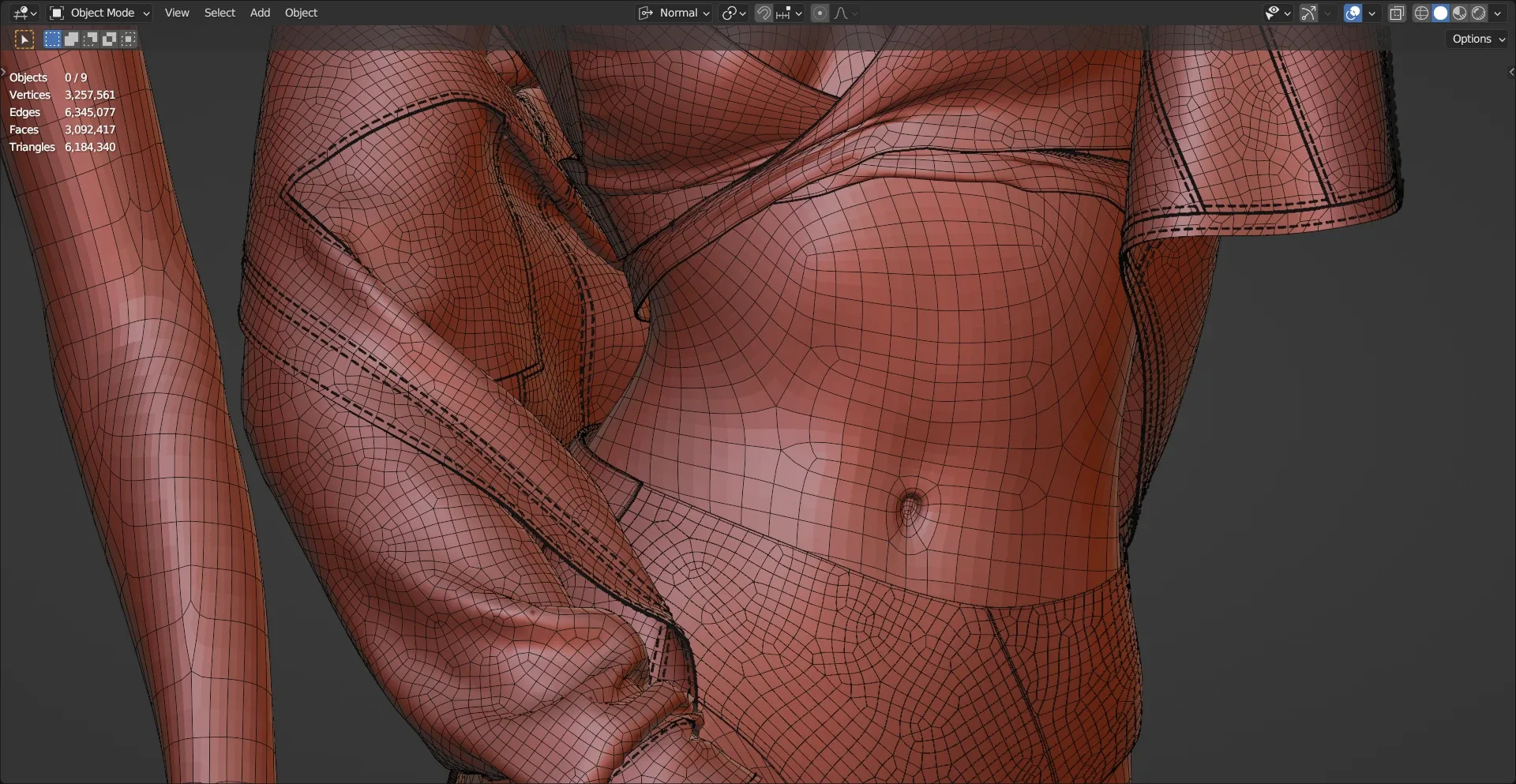The height and width of the screenshot is (784, 1516).
Task: Click the Edges count 6,345,077
Action: (x=90, y=112)
